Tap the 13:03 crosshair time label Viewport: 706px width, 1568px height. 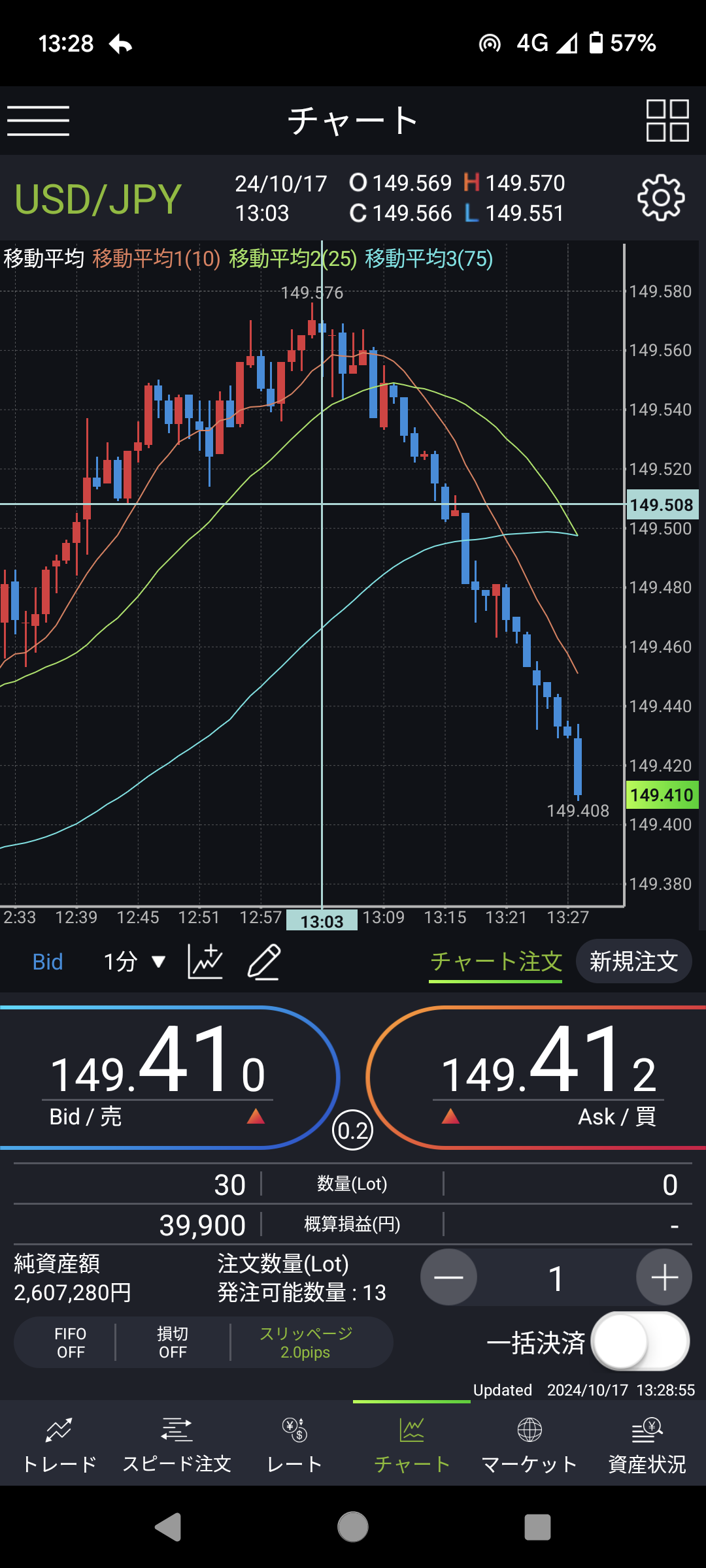click(x=322, y=921)
